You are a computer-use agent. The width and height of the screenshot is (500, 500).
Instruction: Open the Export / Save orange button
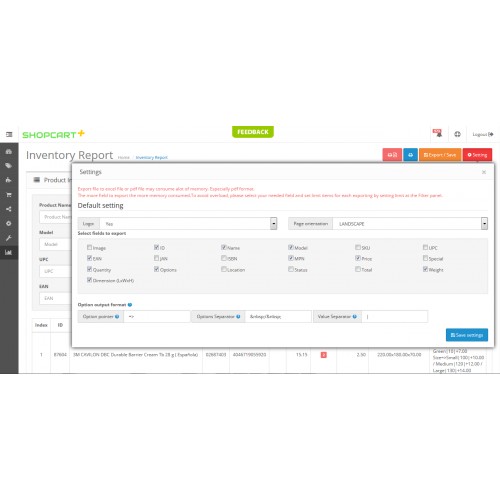pos(440,155)
